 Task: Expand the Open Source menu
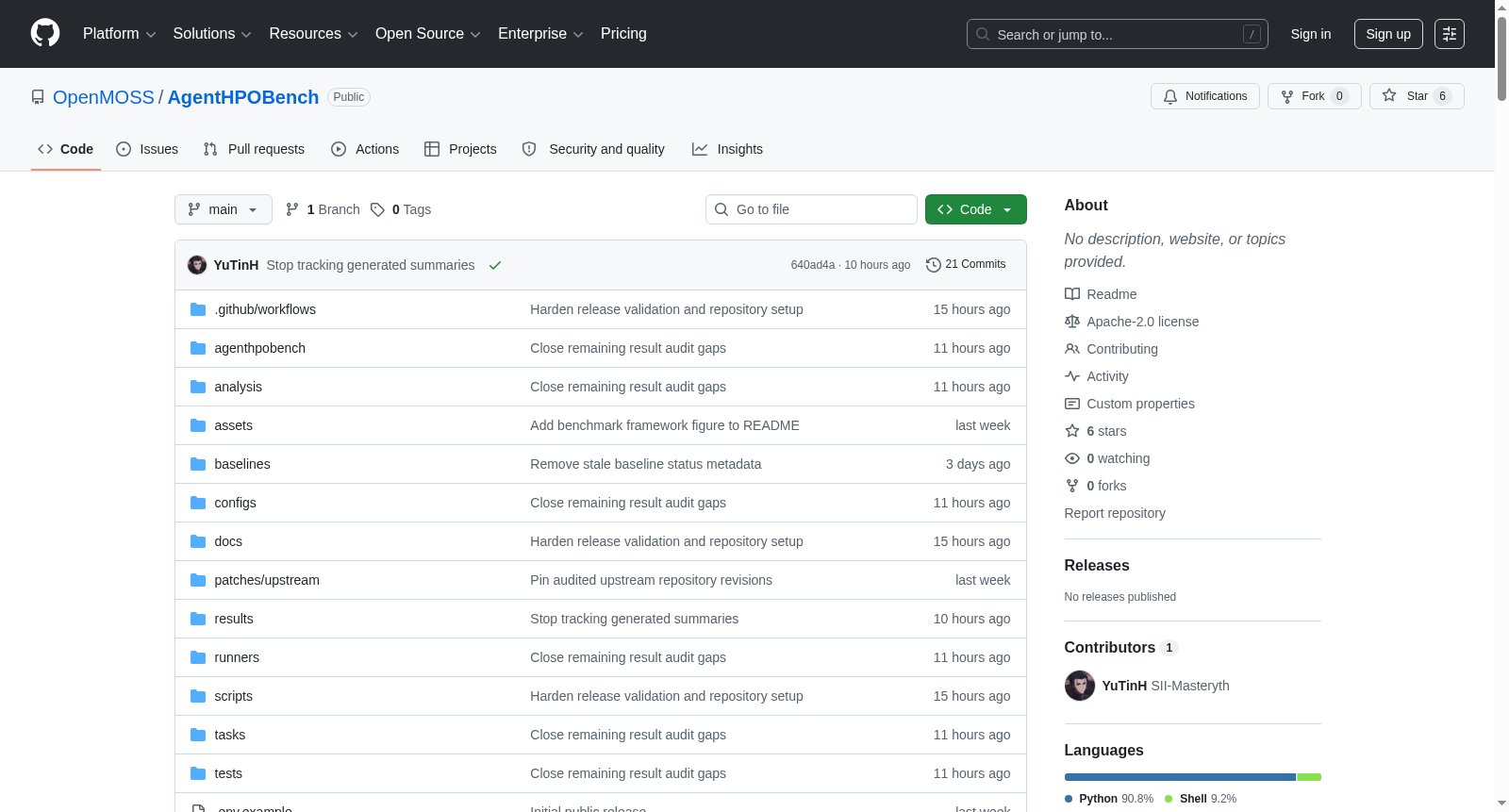427,34
